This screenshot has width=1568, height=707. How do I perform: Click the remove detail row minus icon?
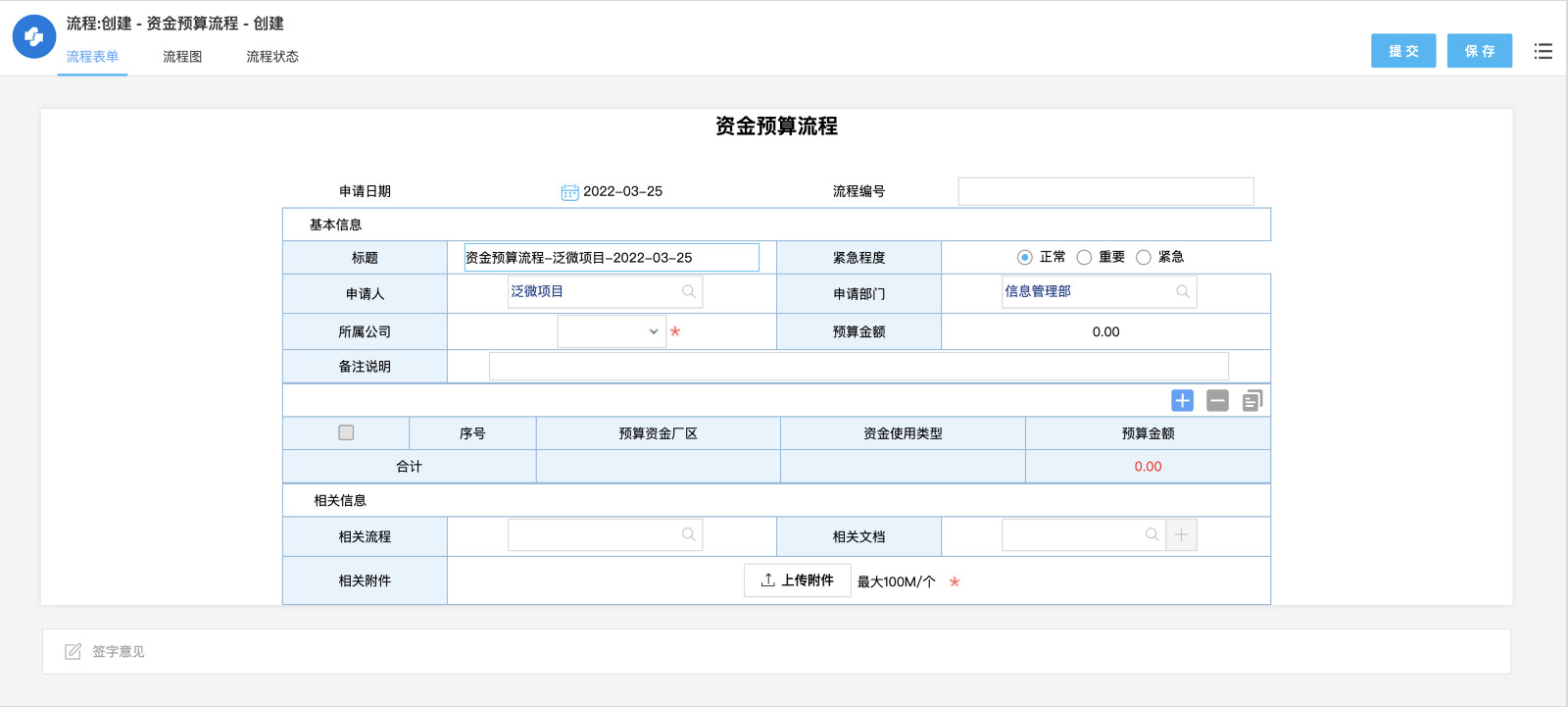click(x=1217, y=400)
